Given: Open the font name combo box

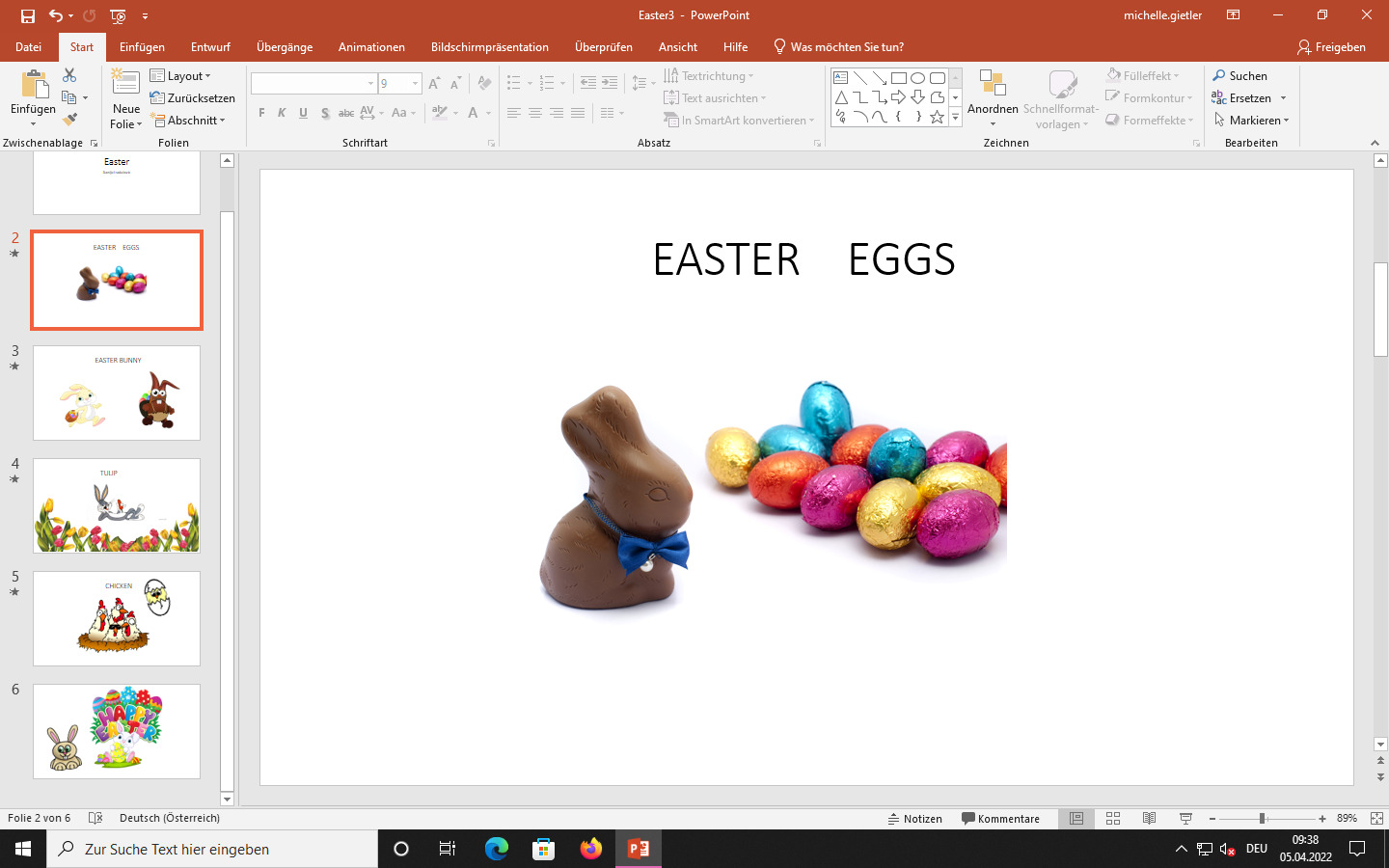Looking at the screenshot, I should pyautogui.click(x=313, y=84).
